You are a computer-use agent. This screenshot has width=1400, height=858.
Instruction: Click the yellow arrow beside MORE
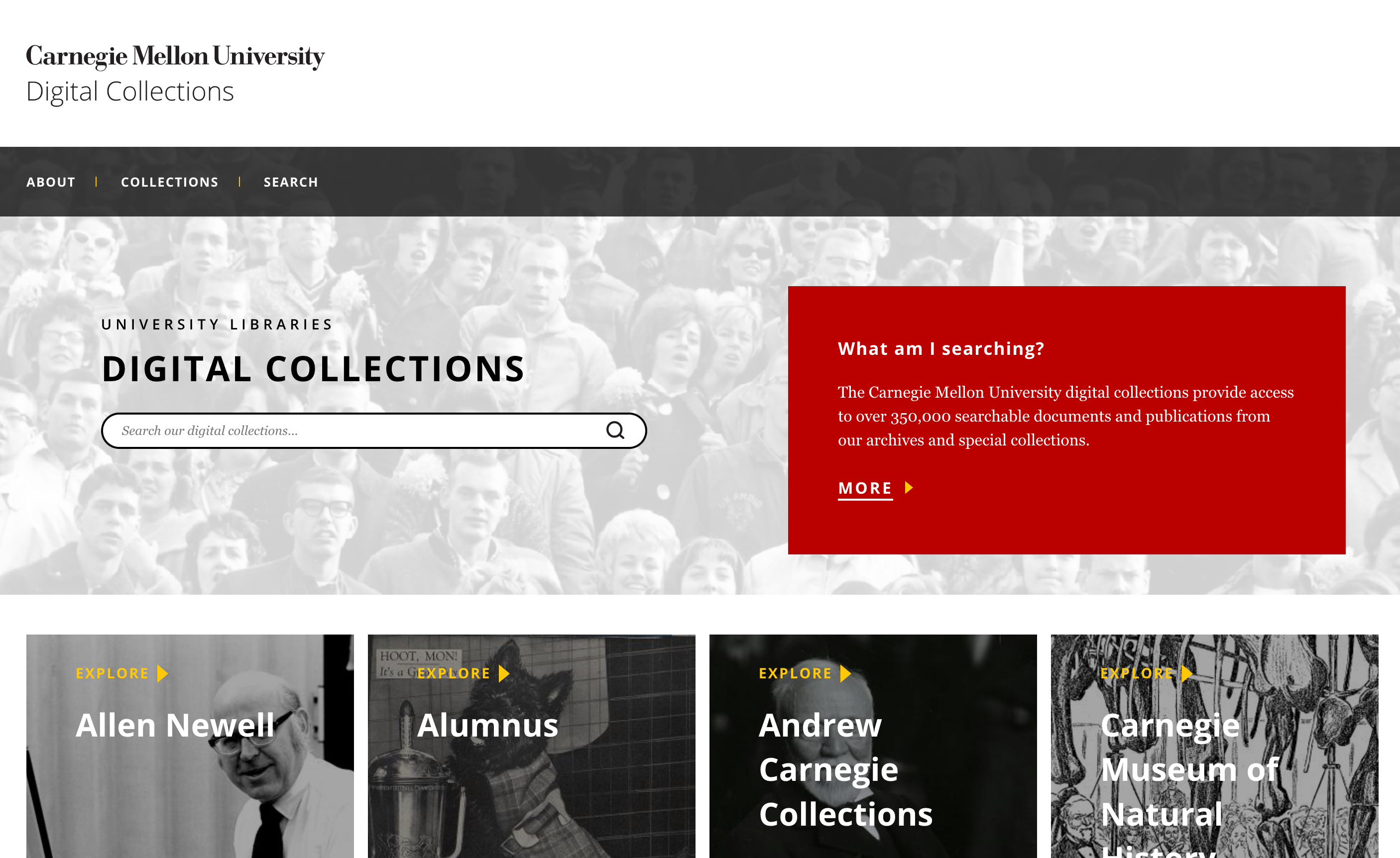pyautogui.click(x=909, y=488)
